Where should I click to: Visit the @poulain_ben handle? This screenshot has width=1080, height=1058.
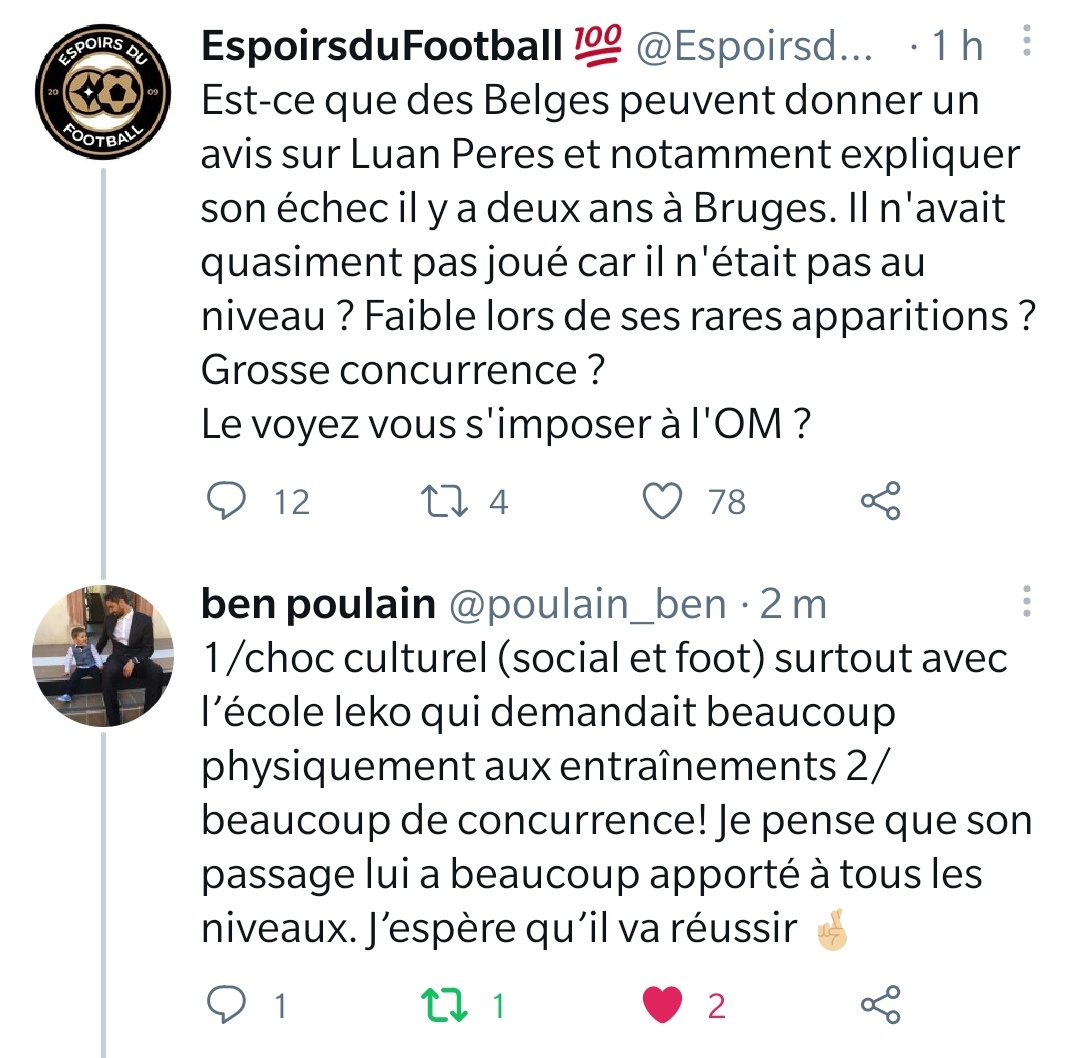(x=589, y=605)
